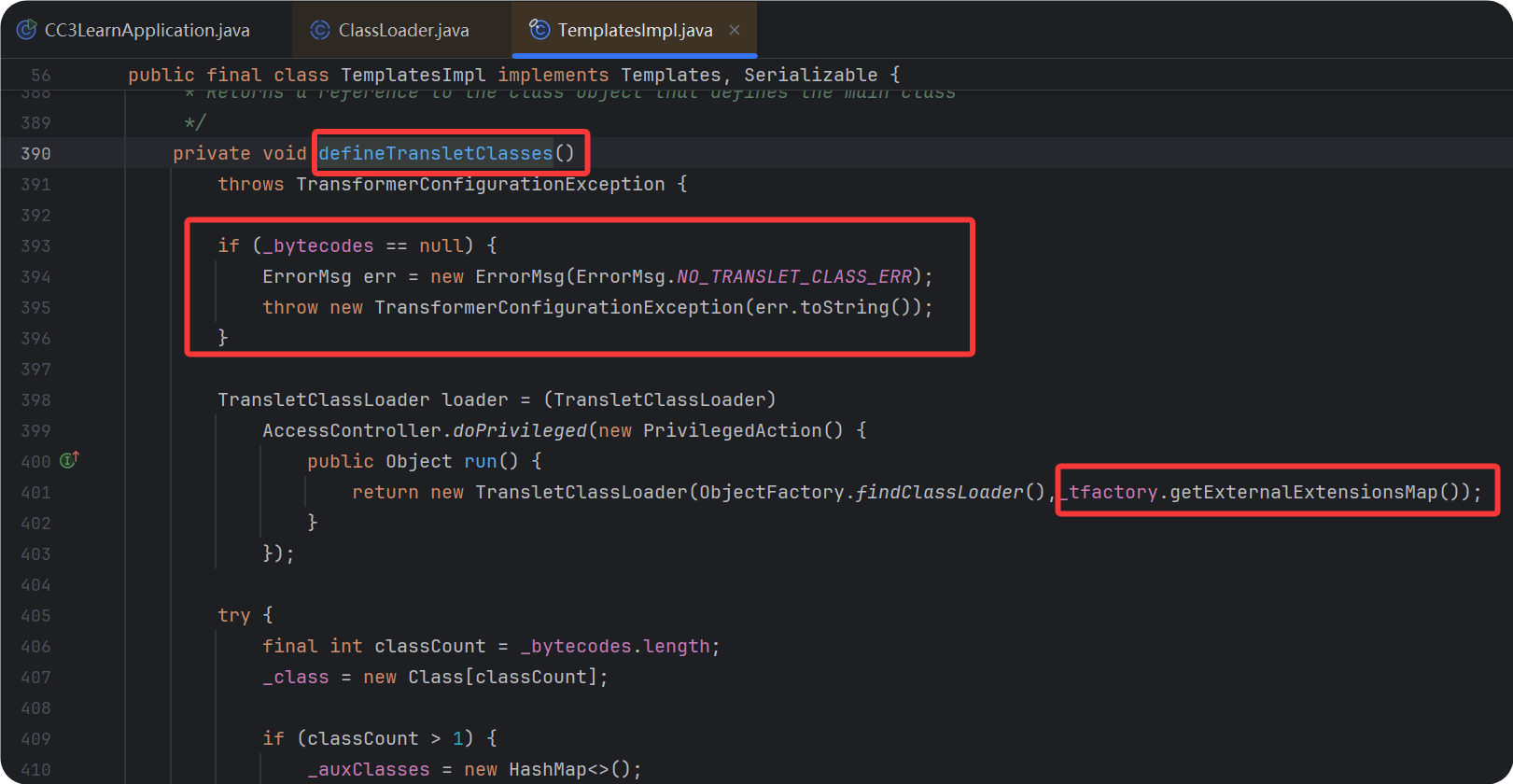Click line number 405 in the gutter

pos(35,615)
